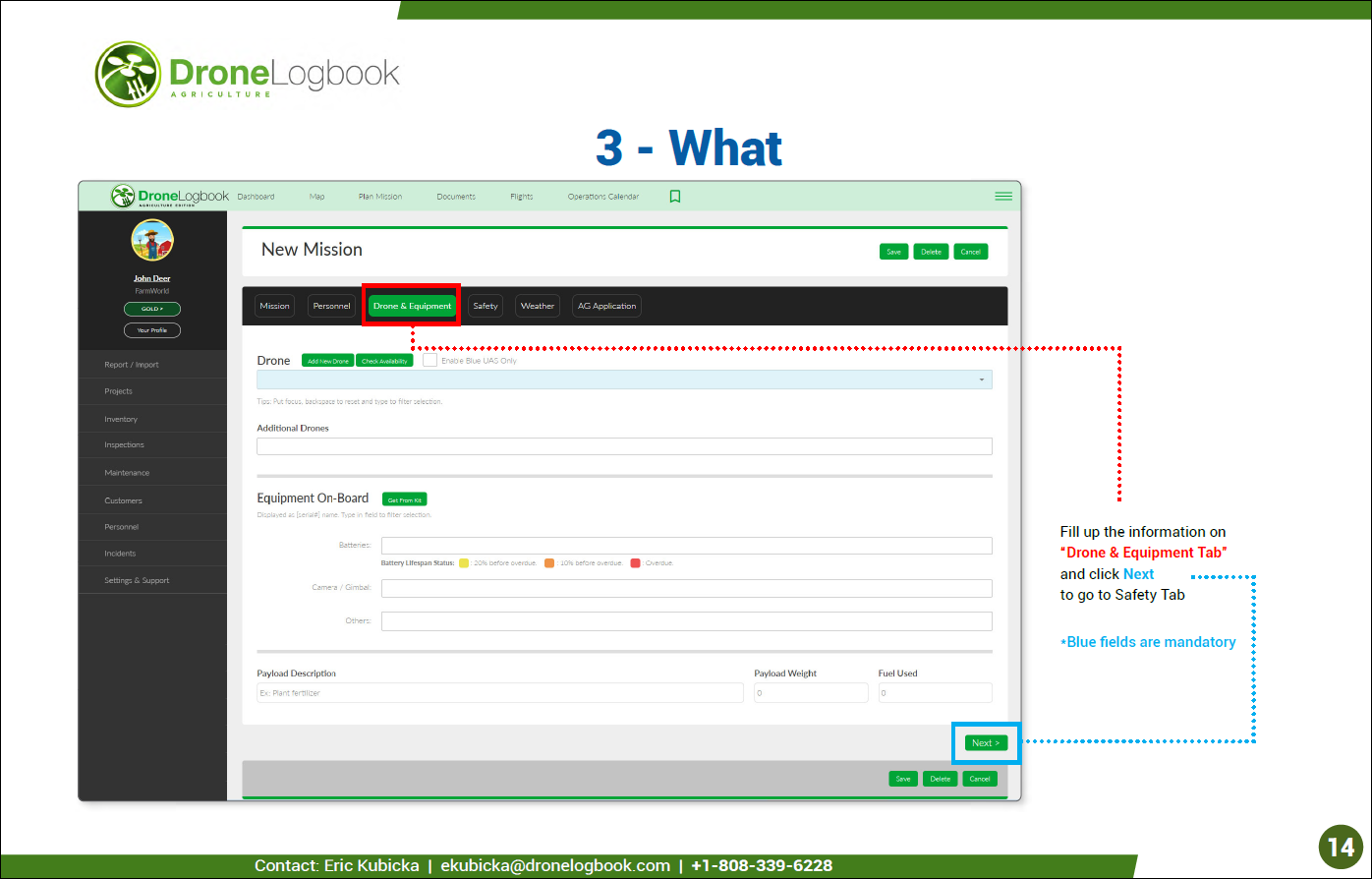Screen dimensions: 1372x879
Task: Click red Overdue status swatch
Action: (x=635, y=563)
